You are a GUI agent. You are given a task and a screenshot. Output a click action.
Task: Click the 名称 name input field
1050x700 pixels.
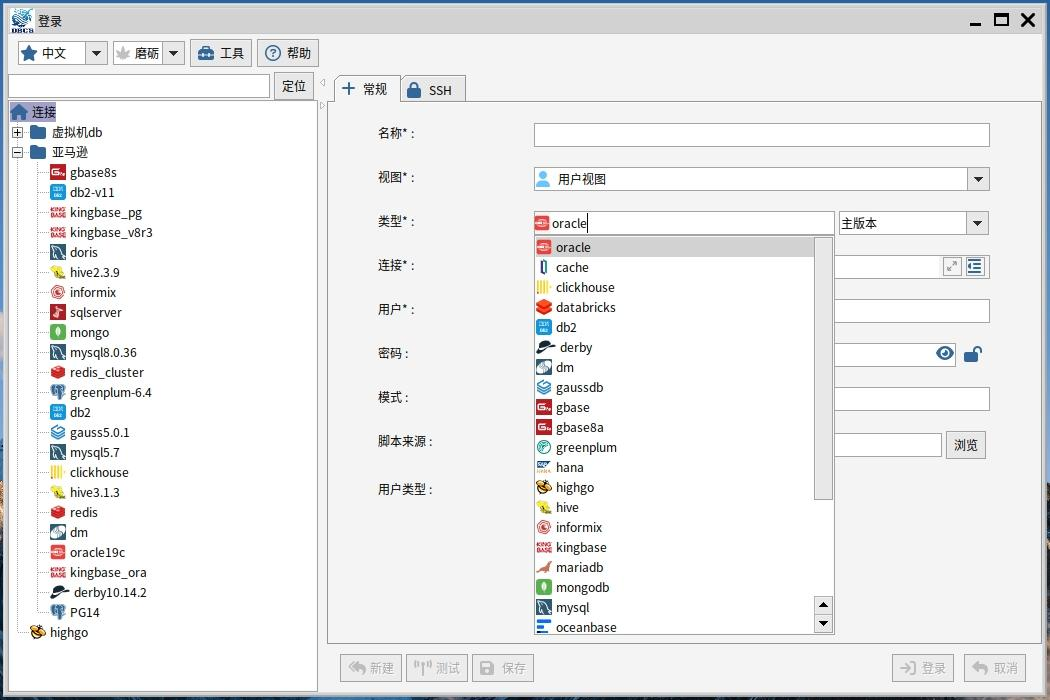click(x=761, y=135)
